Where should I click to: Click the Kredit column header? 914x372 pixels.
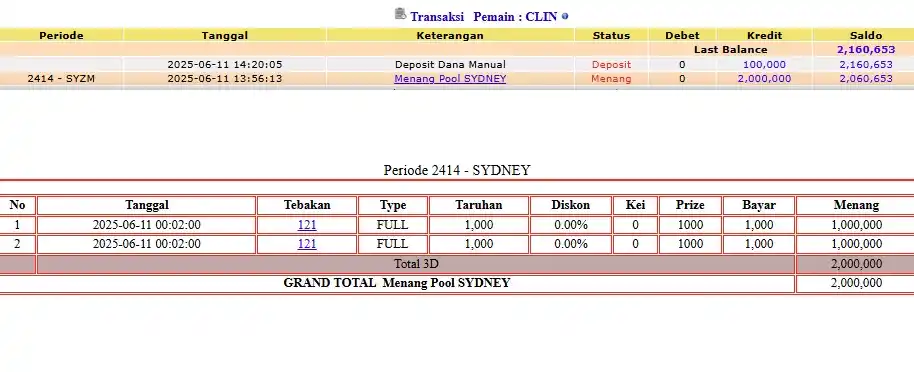click(x=764, y=36)
